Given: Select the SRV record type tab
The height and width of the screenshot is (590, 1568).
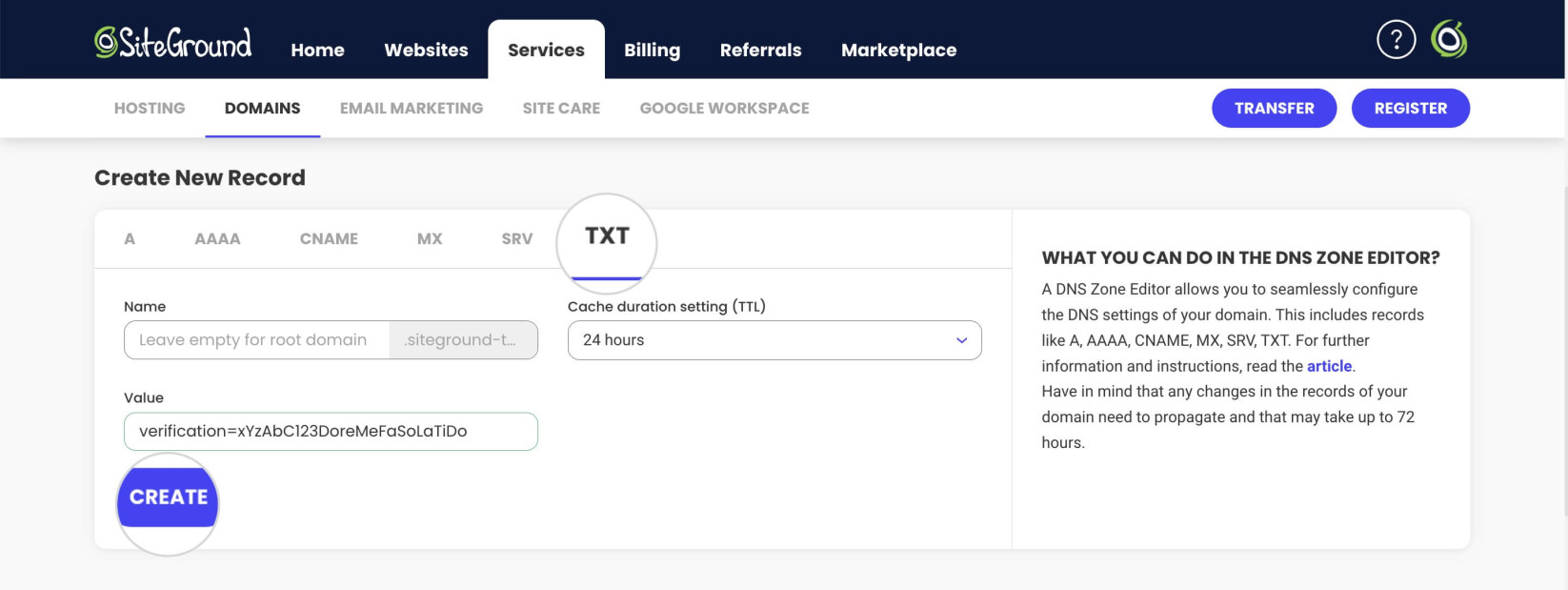Looking at the screenshot, I should tap(517, 238).
